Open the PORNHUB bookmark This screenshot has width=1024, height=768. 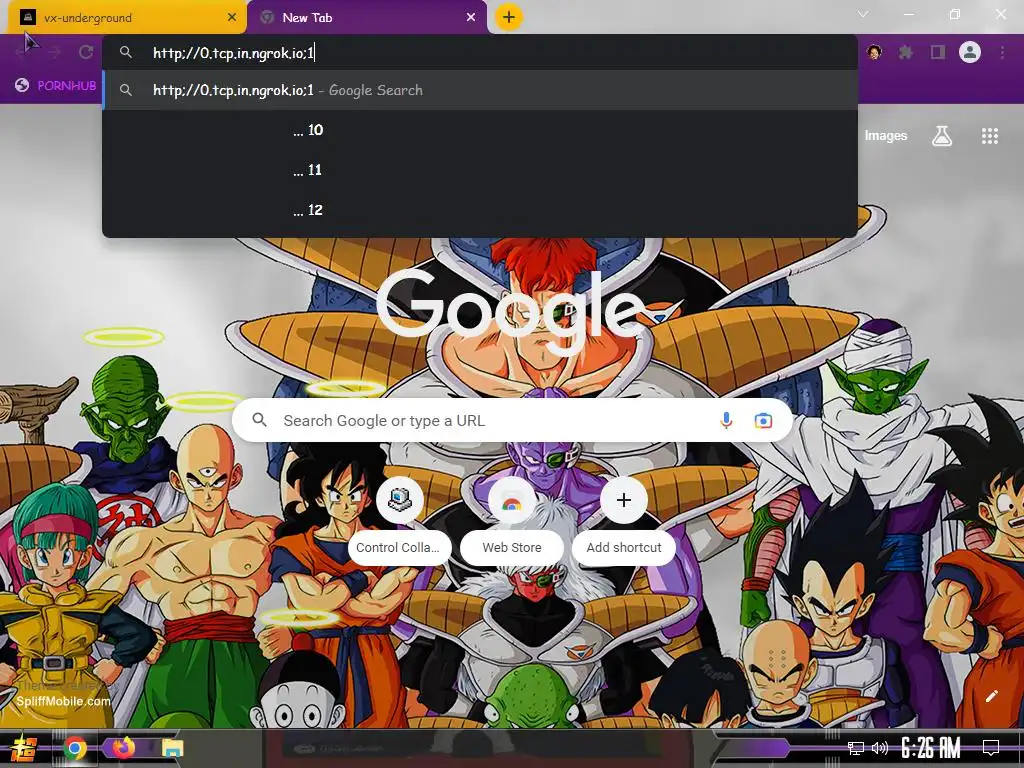(x=56, y=86)
